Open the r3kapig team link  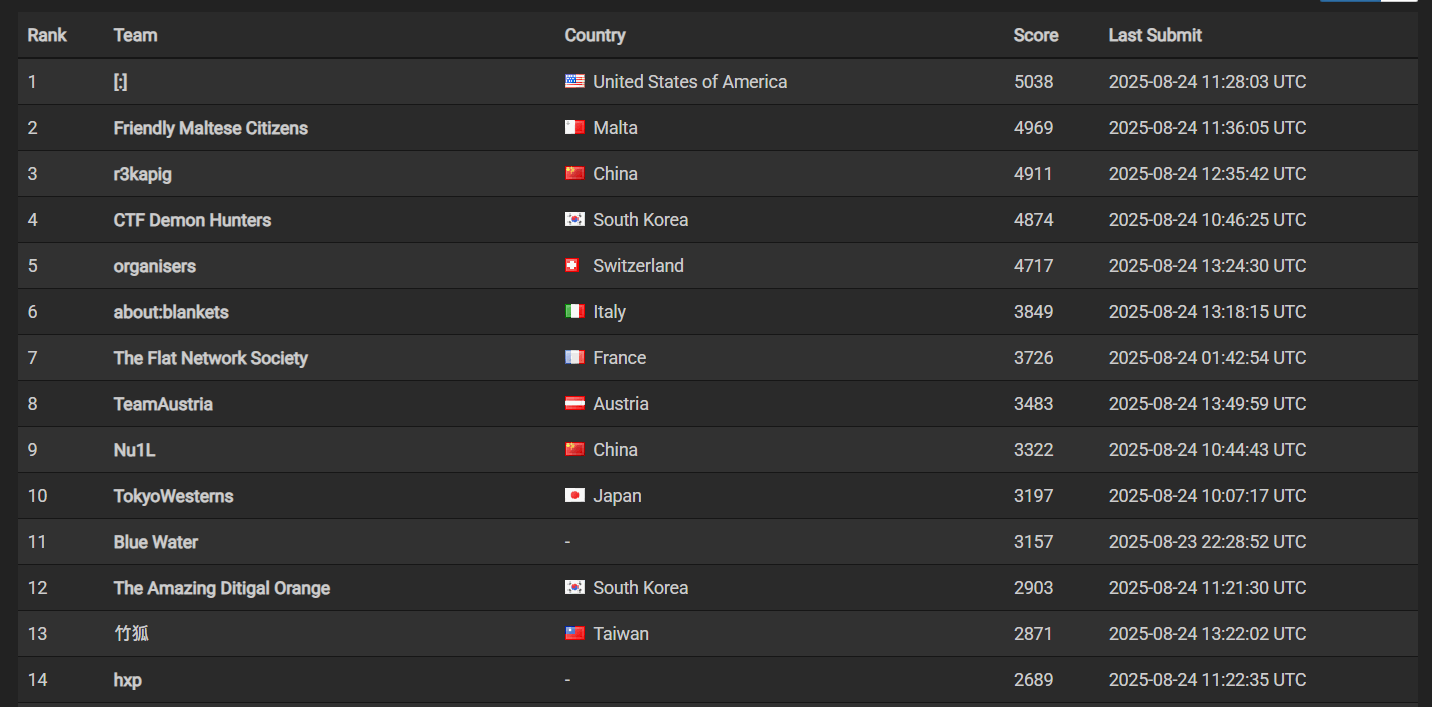pyautogui.click(x=142, y=174)
